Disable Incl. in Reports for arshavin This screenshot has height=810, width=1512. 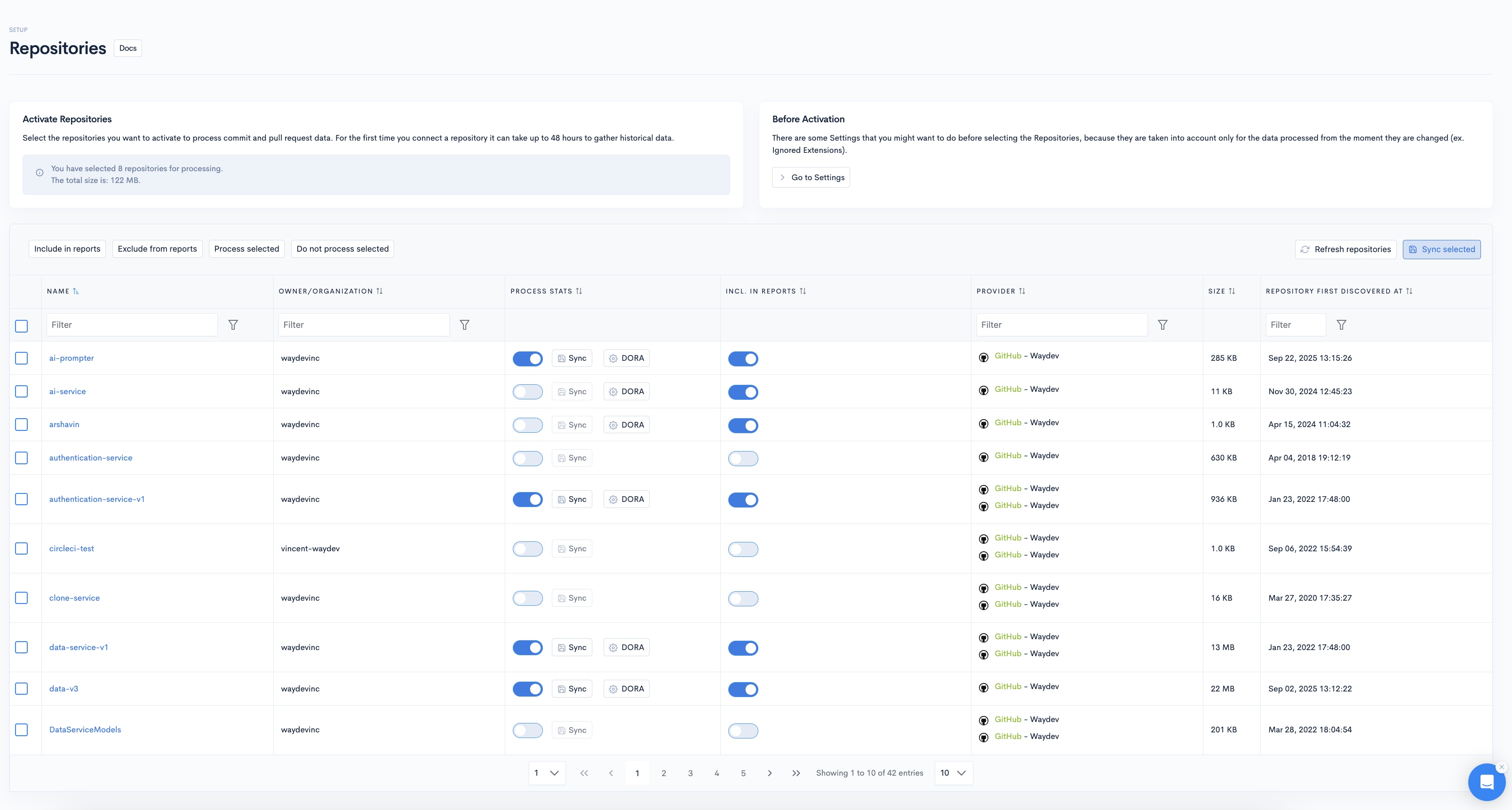[x=742, y=425]
